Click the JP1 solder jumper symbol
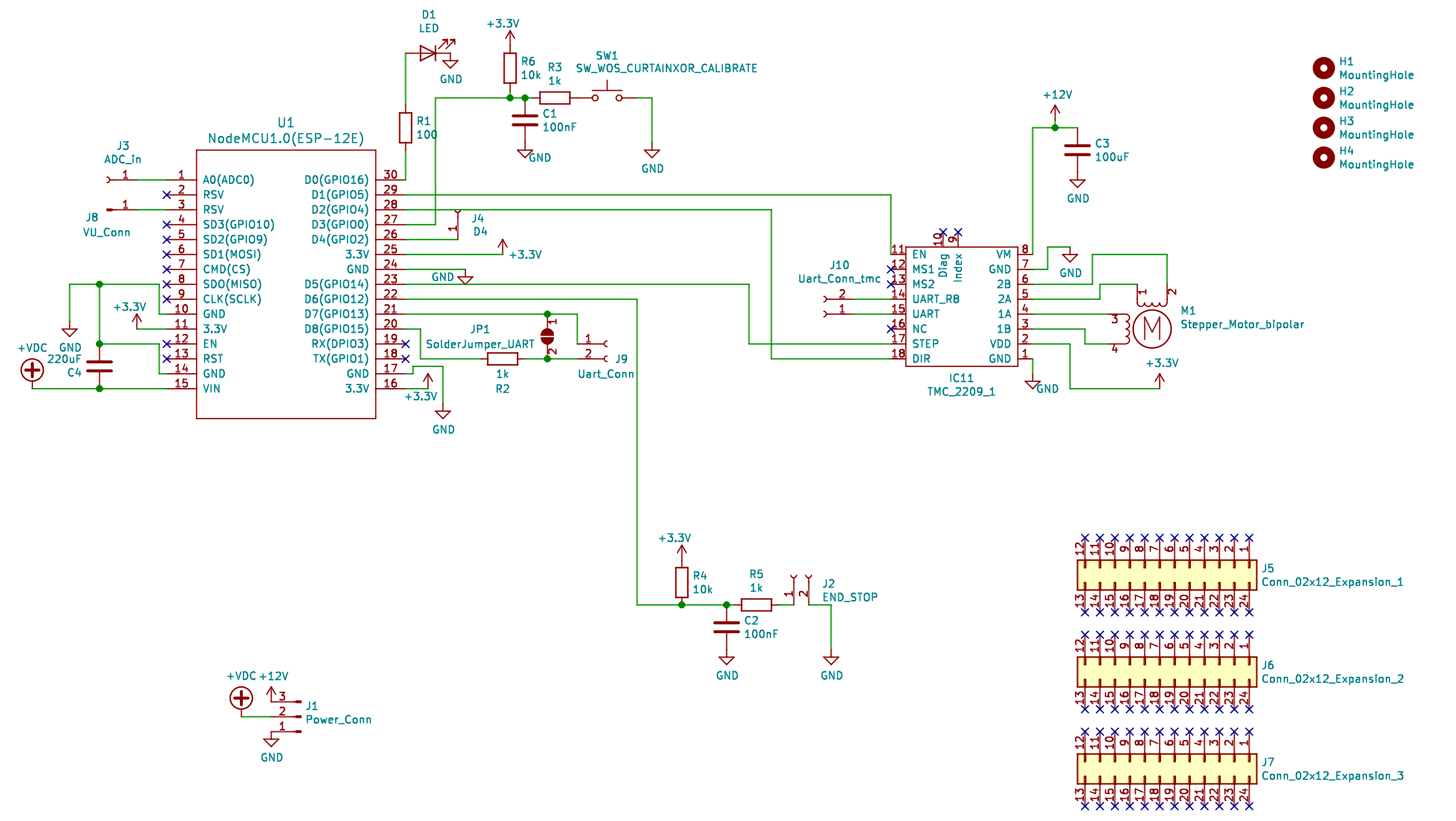The width and height of the screenshot is (1456, 821). point(547,336)
